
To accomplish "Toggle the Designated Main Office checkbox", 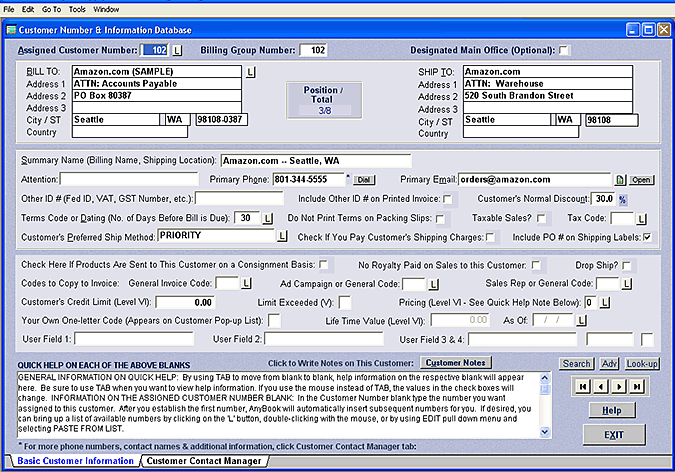I will (x=564, y=50).
